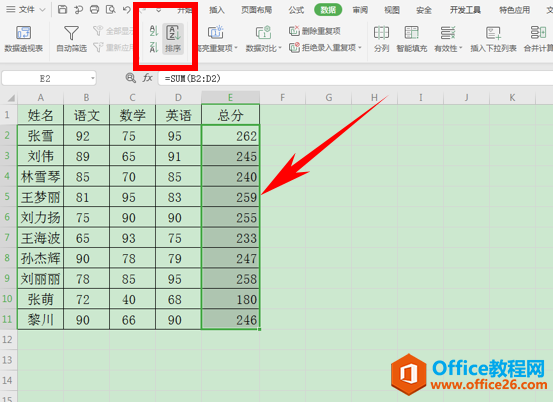Click the name cell 王梦丽
Viewport: 554px width, 402px height.
pyautogui.click(x=41, y=197)
